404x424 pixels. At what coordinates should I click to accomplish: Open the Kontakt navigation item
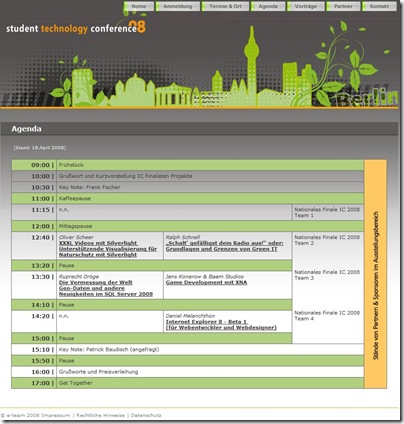point(379,6)
